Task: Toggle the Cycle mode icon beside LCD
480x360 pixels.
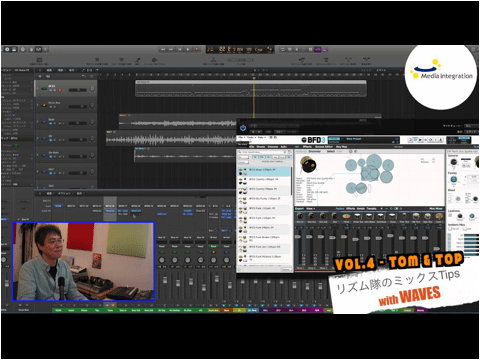Action: [x=283, y=49]
